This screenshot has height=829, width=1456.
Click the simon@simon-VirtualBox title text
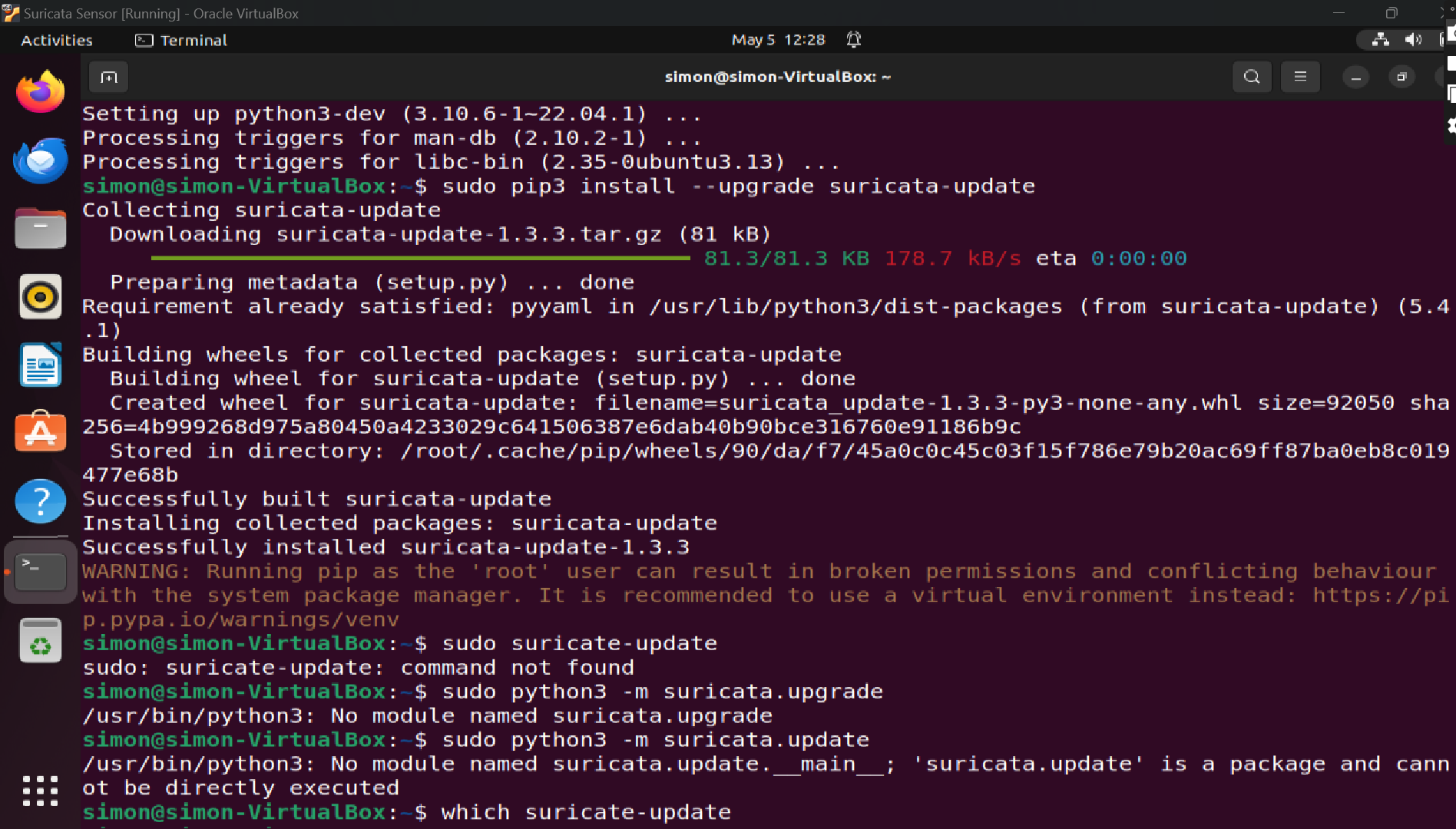[x=777, y=77]
